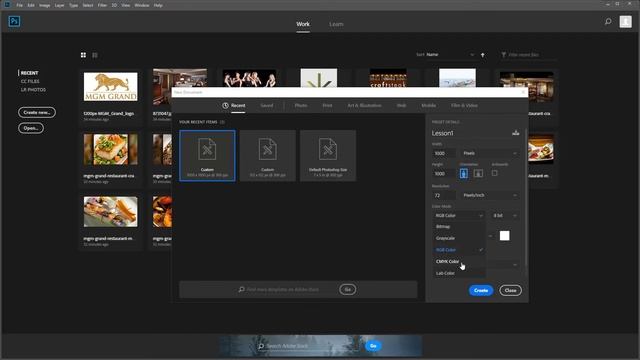Open the Help menu
Viewport: 640px width, 360px height.
click(x=158, y=5)
